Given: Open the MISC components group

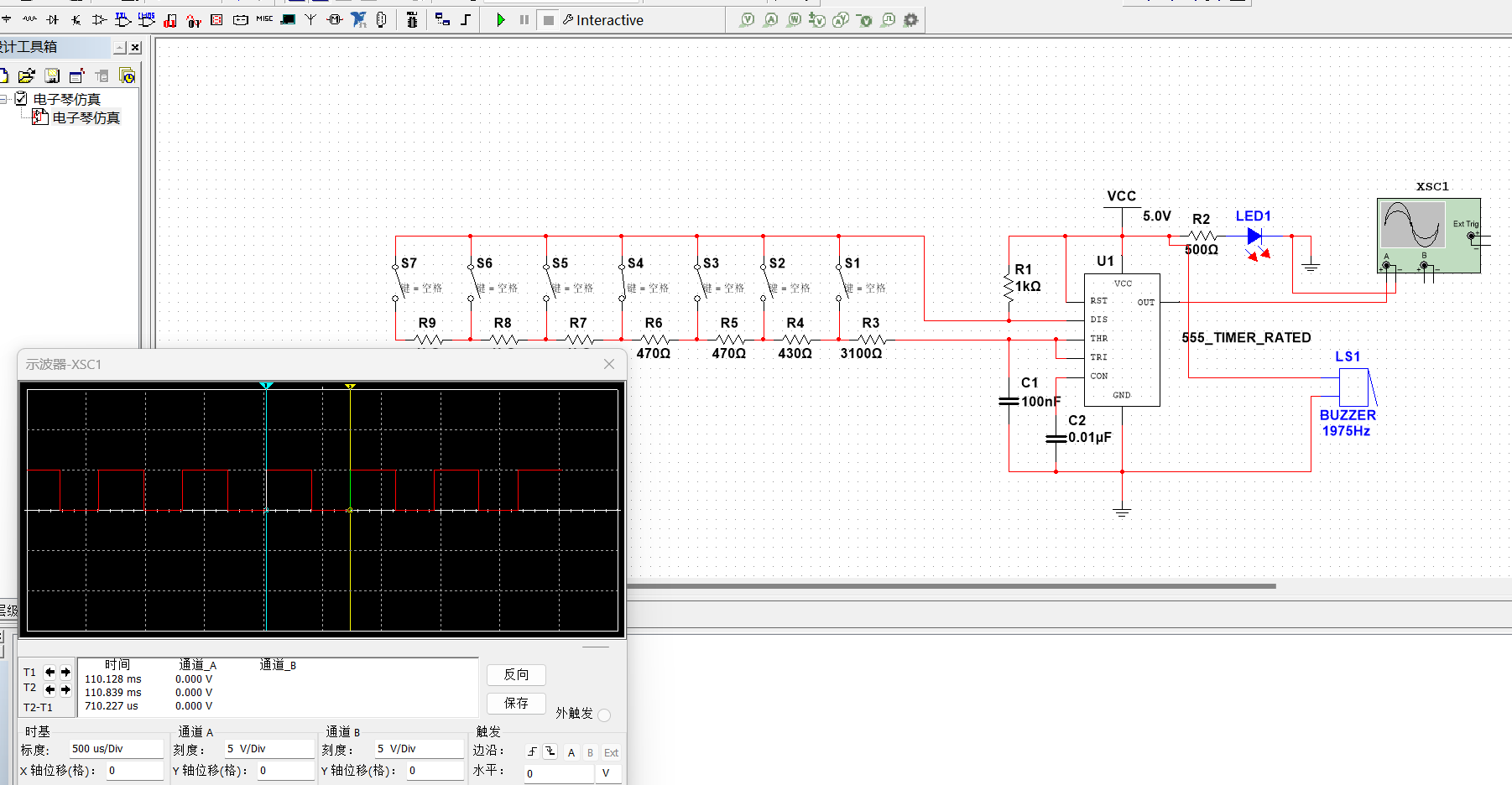Looking at the screenshot, I should [264, 19].
